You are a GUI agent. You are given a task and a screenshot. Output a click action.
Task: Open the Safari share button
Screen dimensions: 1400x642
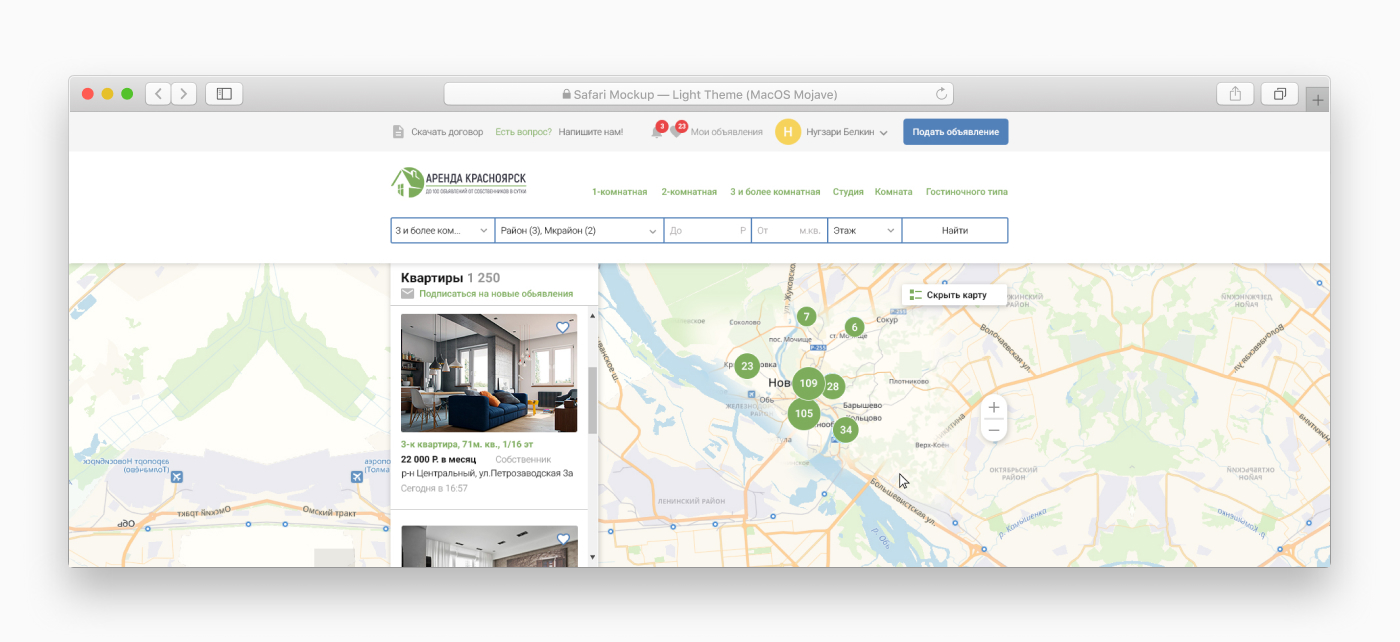[x=1235, y=94]
